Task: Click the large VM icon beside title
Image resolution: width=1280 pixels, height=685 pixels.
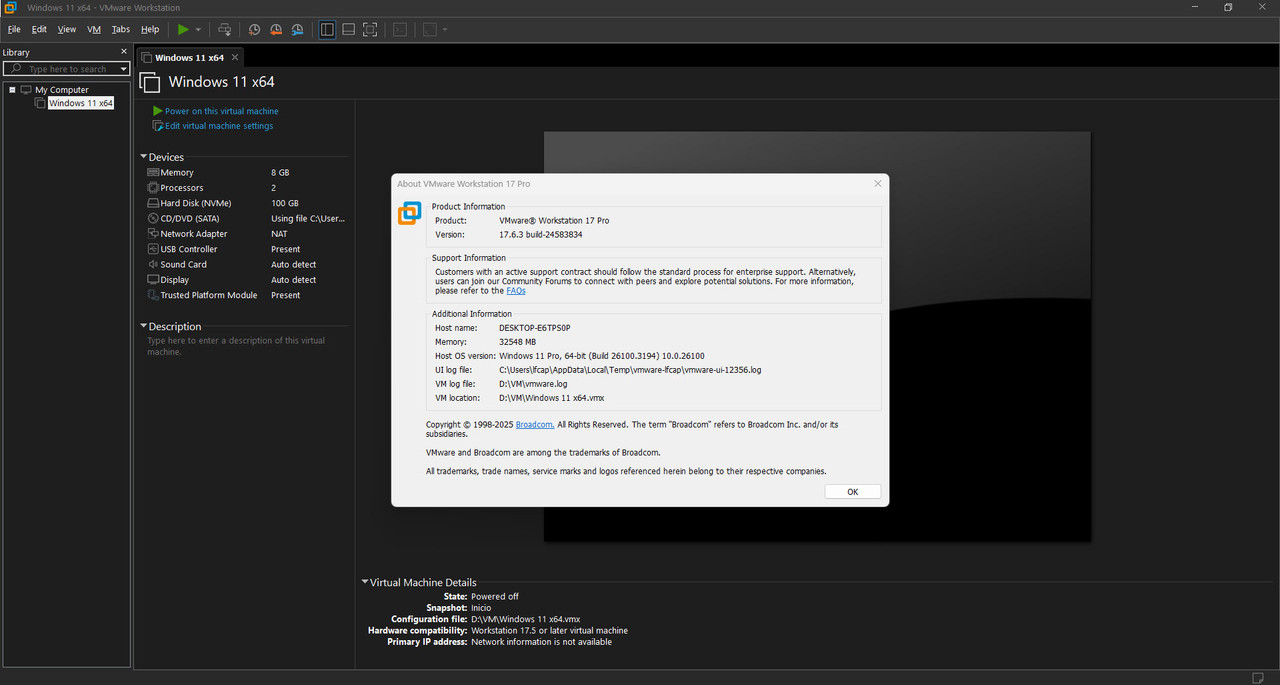Action: (149, 82)
